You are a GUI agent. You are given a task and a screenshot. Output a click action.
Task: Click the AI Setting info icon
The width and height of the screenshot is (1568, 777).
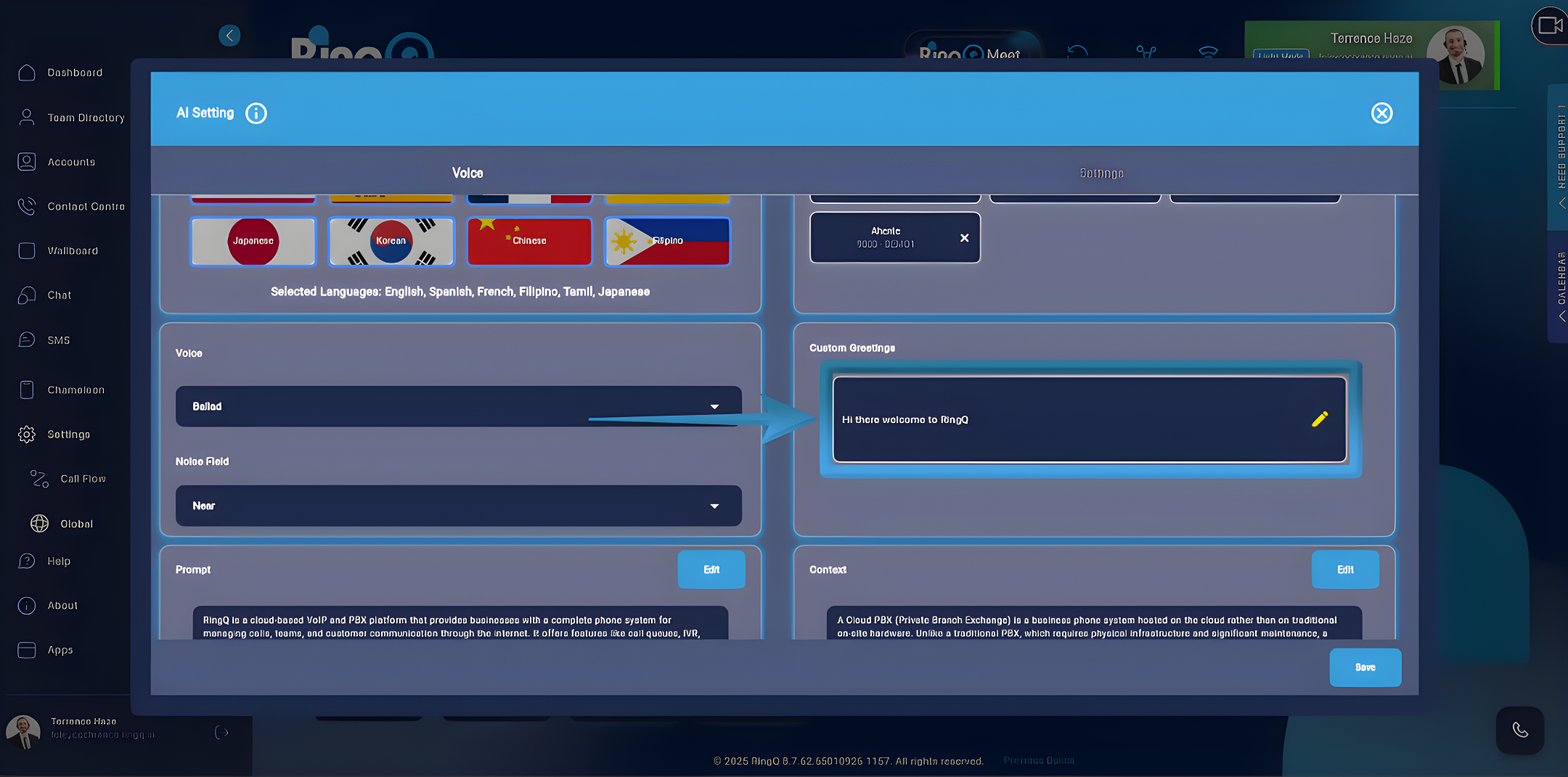coord(256,113)
